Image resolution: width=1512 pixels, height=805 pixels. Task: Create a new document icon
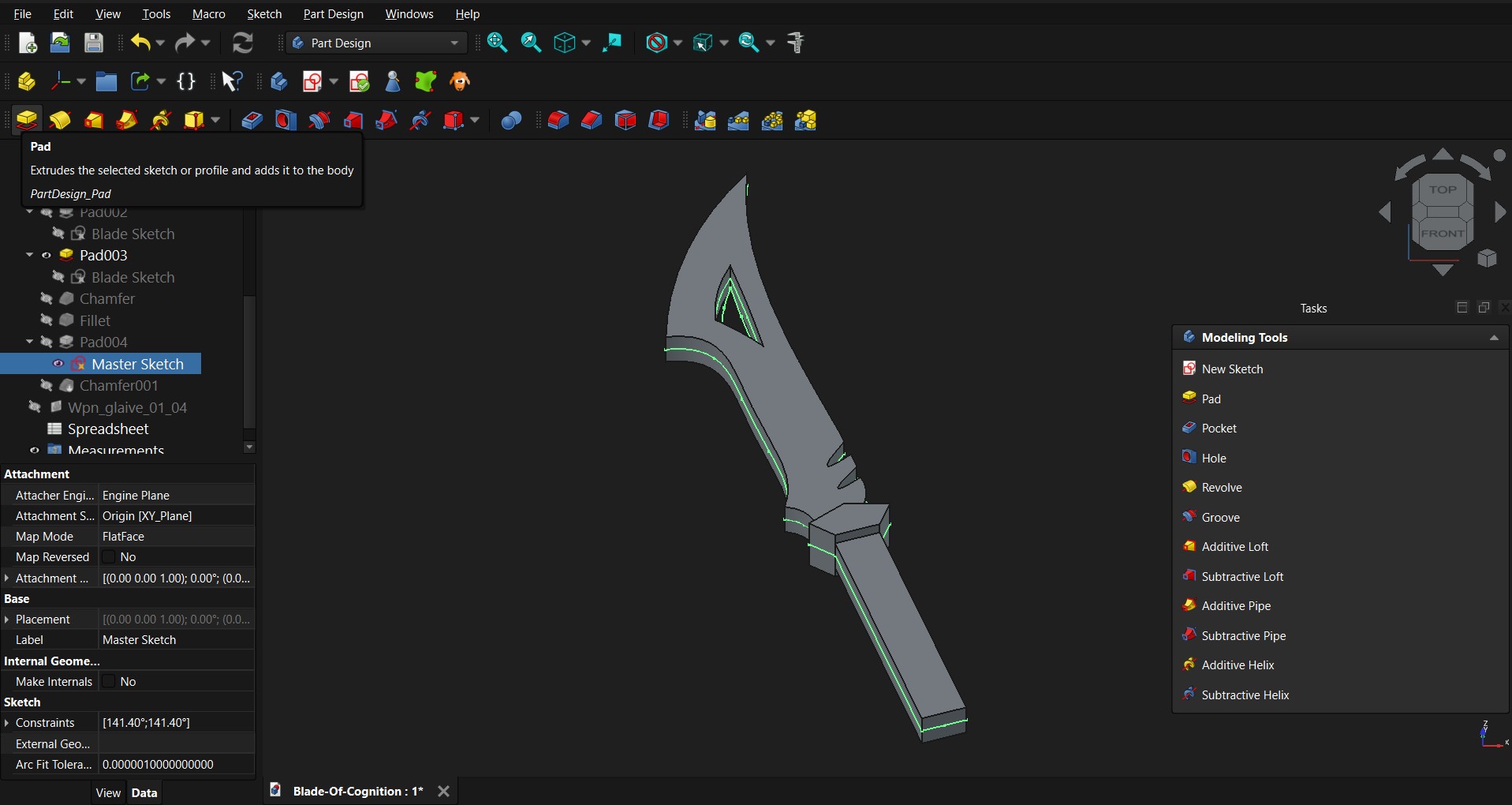28,43
